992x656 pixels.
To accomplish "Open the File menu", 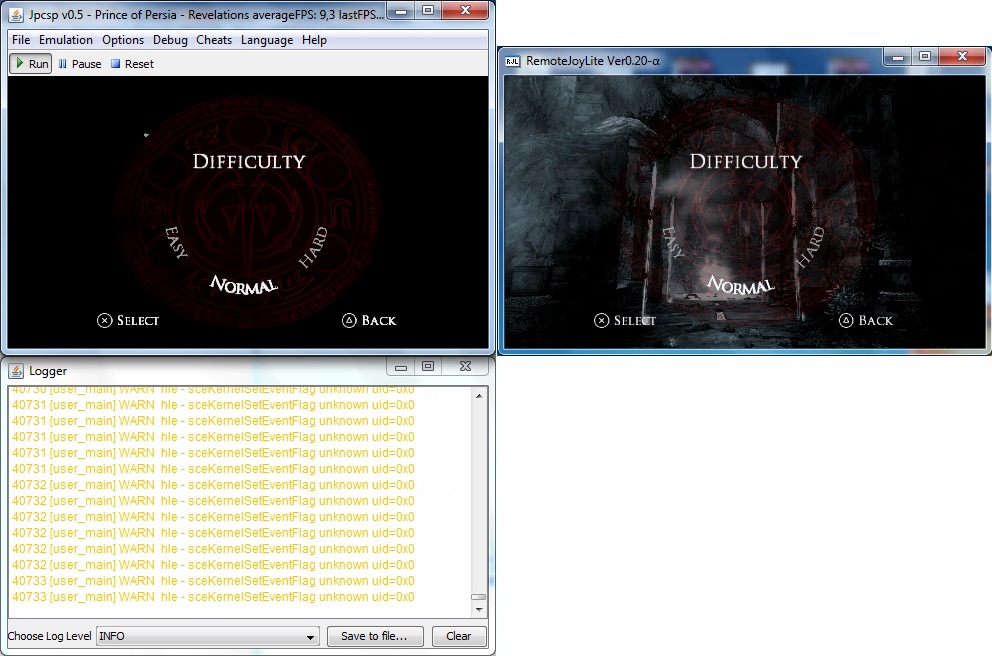I will pos(21,40).
